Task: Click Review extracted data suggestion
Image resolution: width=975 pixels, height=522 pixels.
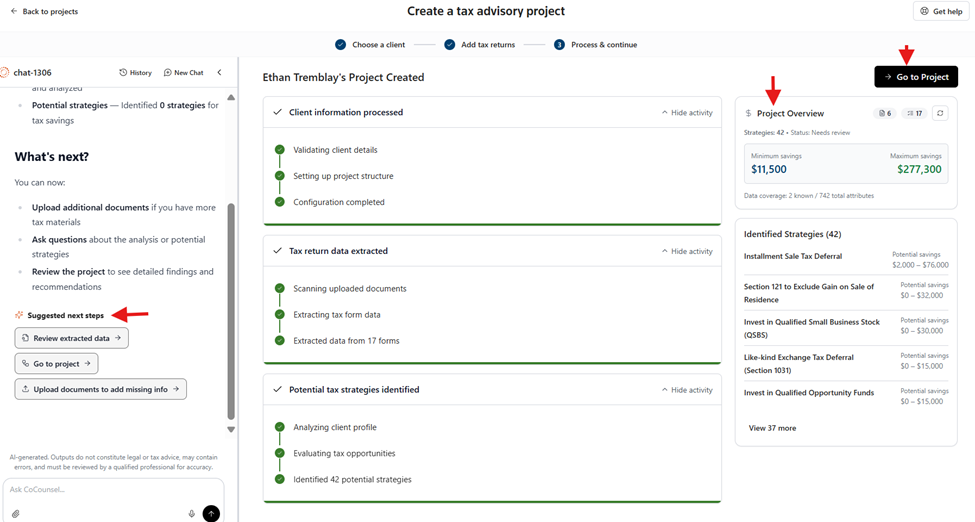Action: click(71, 338)
